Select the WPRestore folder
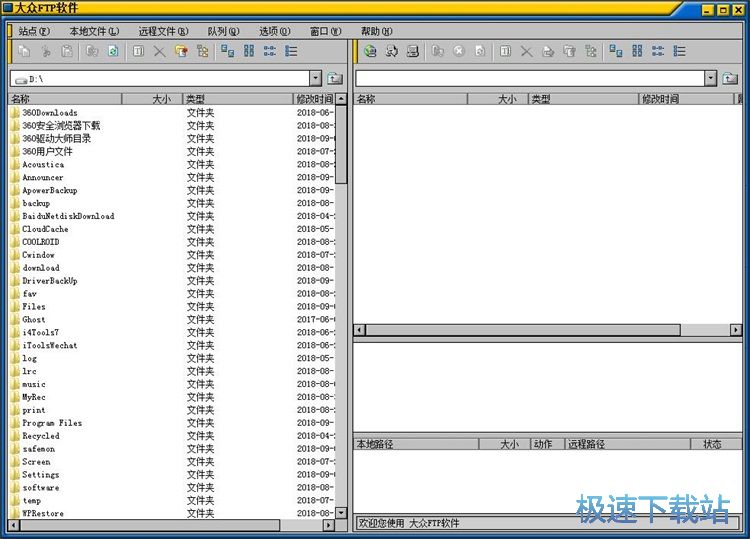 (43, 513)
